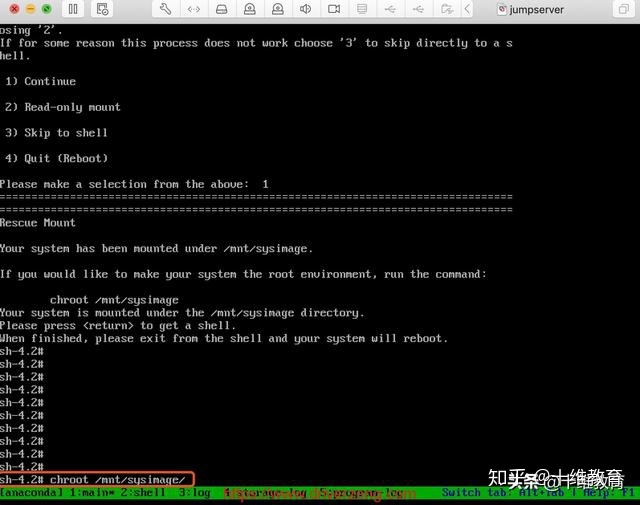Screen dimensions: 640x505
Task: Click 'Please press <return> to get a shell' line
Action: click(x=118, y=326)
